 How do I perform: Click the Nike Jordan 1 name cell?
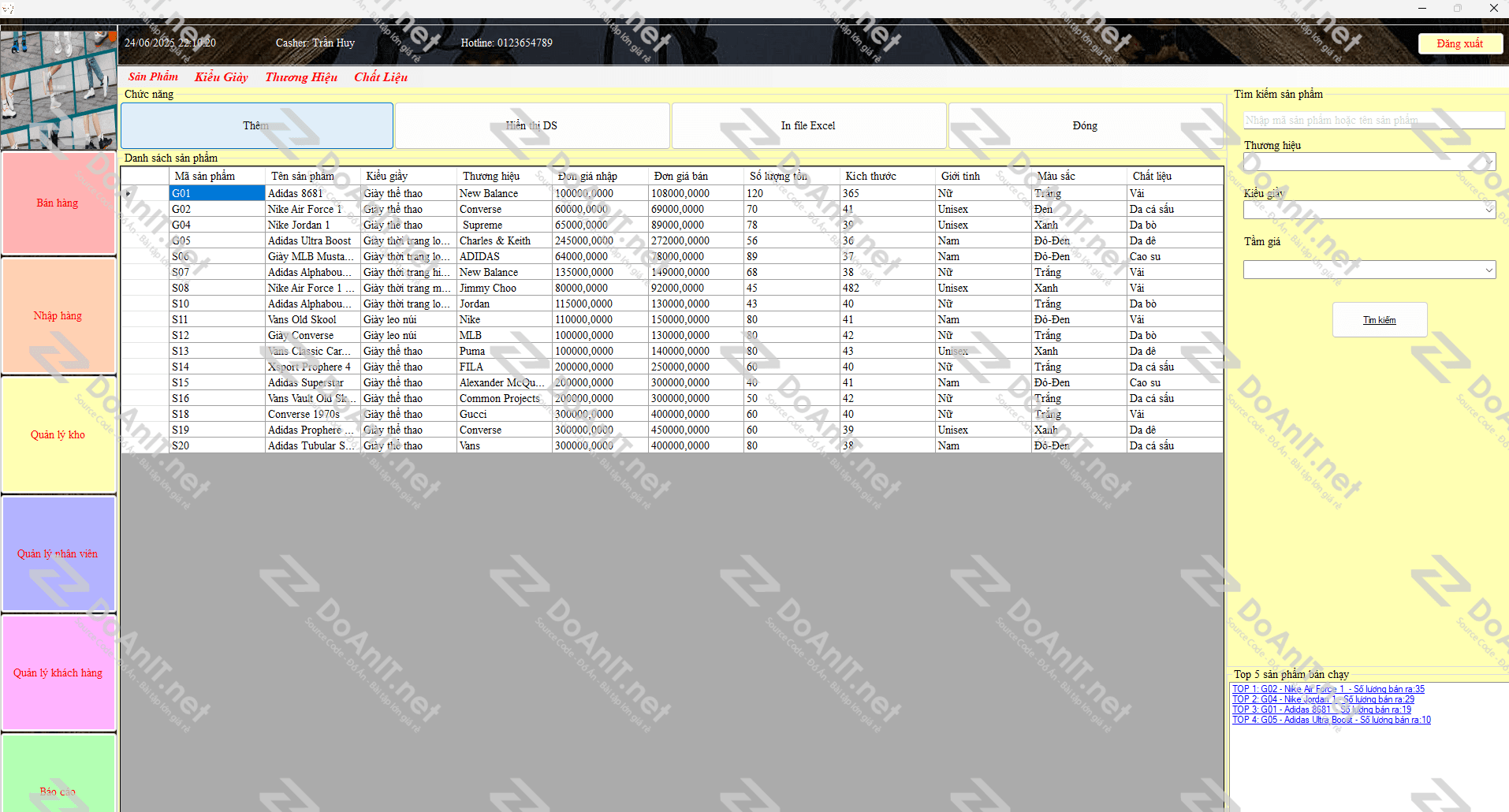[313, 225]
